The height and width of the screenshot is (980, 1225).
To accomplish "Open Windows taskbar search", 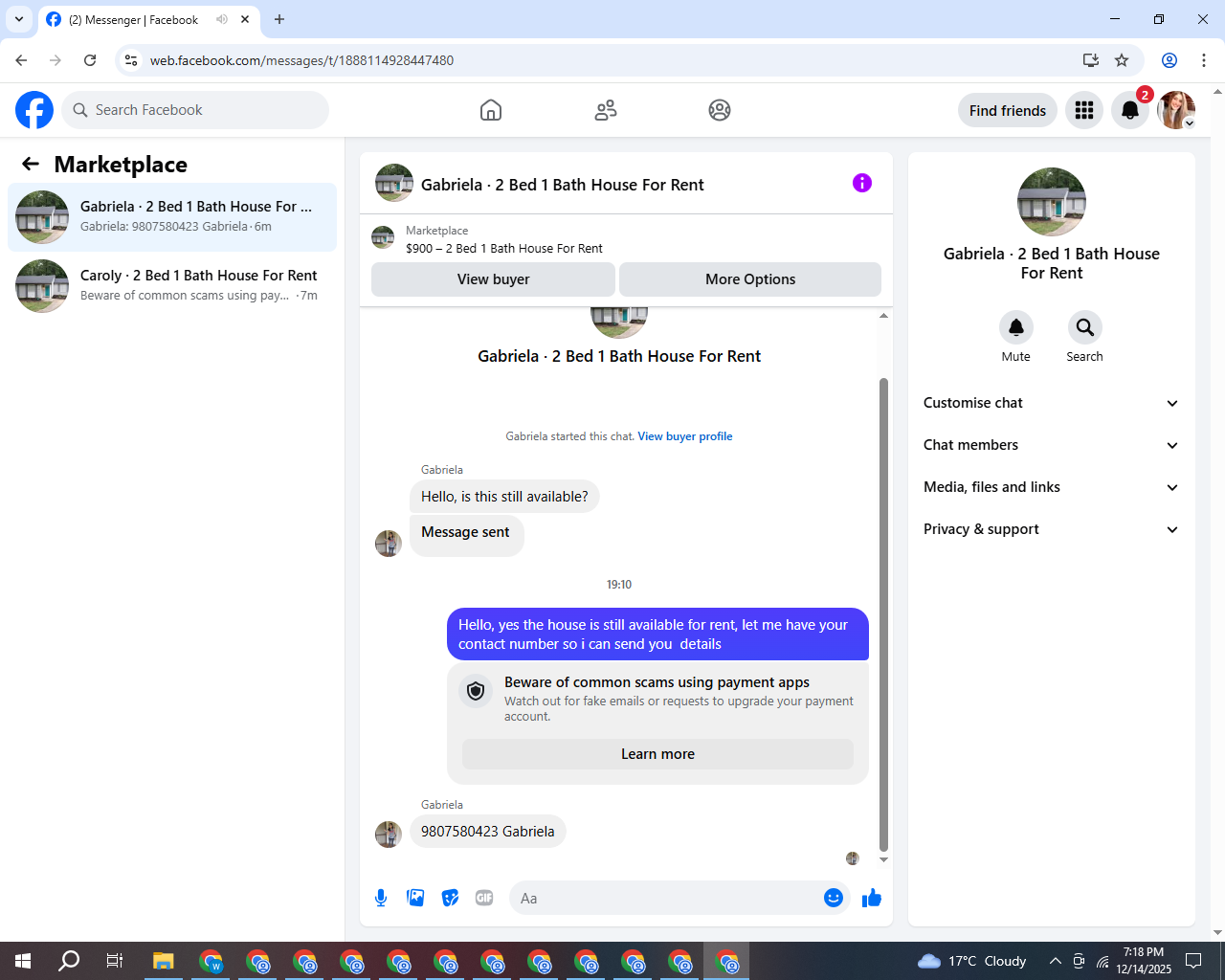I will (x=69, y=961).
